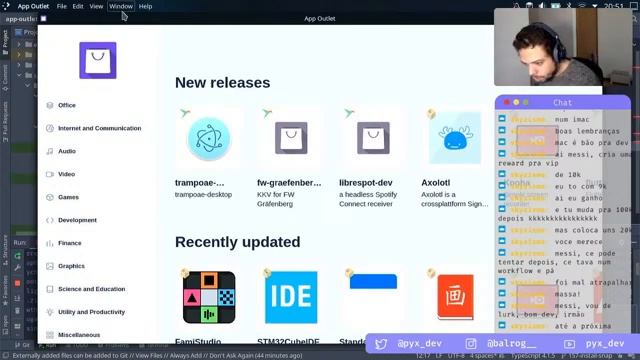This screenshot has width=640, height=360.
Task: Select the Games category
Action: [68, 197]
